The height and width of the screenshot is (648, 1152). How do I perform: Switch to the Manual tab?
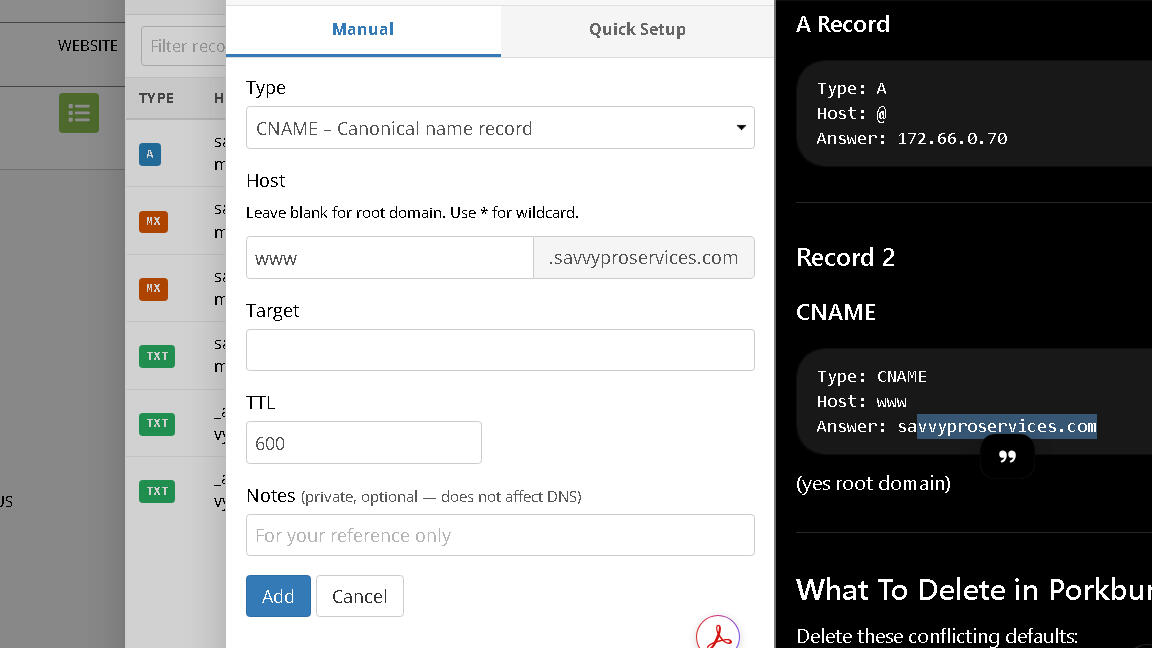363,29
